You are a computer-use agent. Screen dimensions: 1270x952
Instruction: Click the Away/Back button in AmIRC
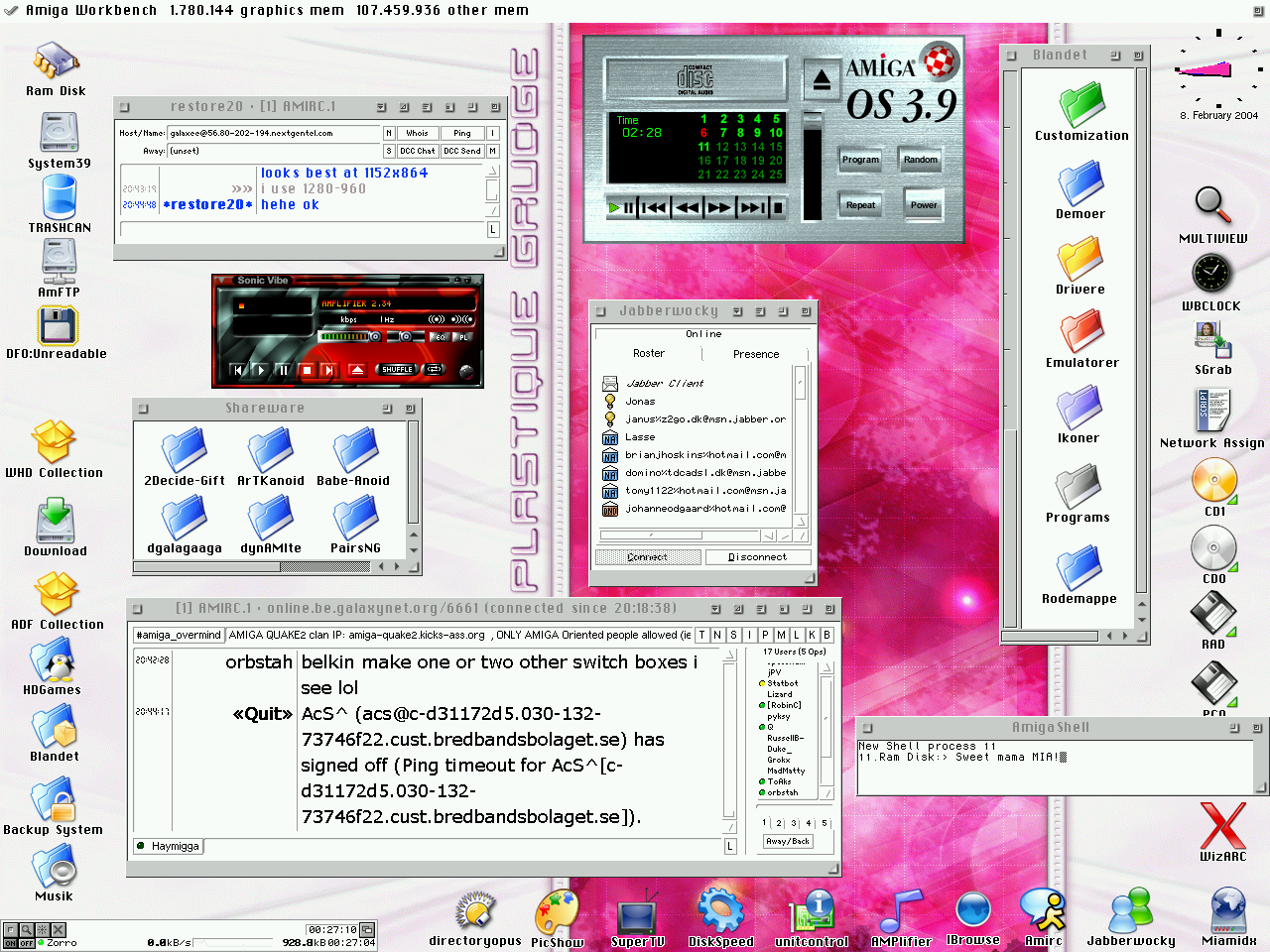(788, 841)
